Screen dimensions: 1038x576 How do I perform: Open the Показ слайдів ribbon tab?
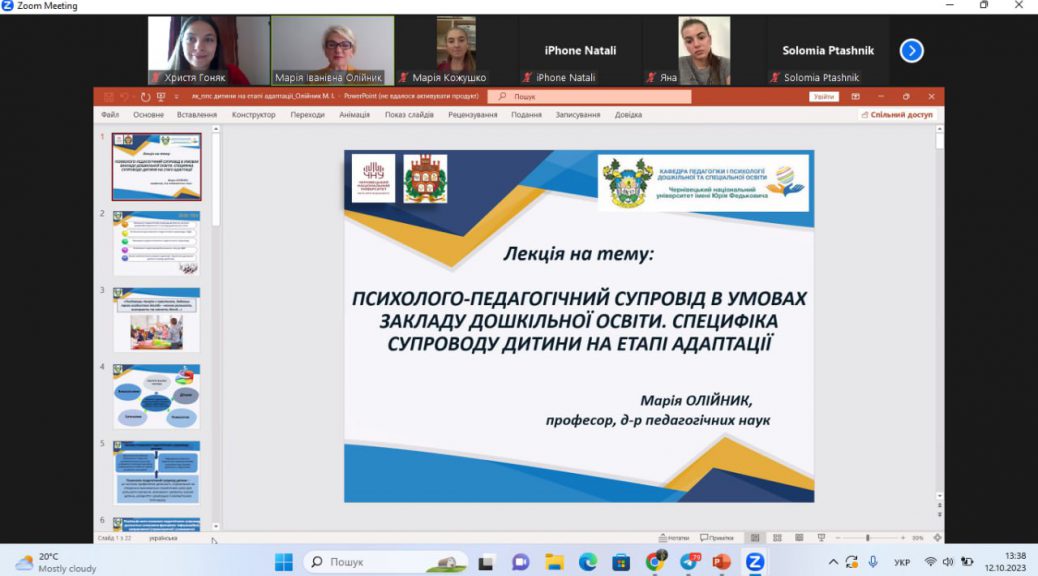[x=409, y=115]
